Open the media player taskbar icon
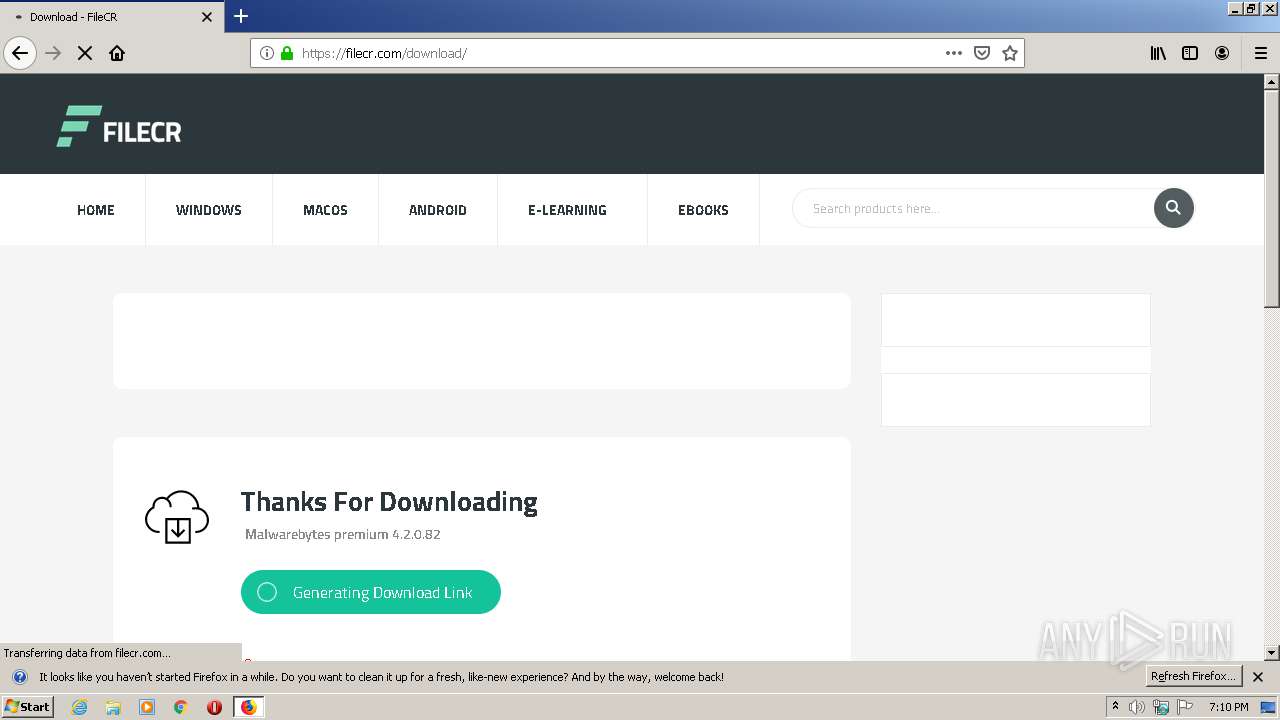This screenshot has height=720, width=1280. coord(147,707)
